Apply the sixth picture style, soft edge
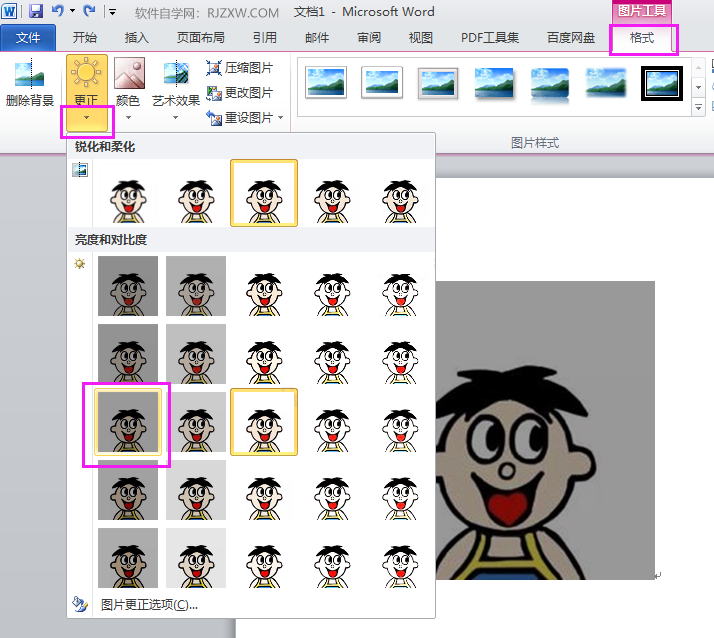The width and height of the screenshot is (714, 638). pyautogui.click(x=606, y=82)
